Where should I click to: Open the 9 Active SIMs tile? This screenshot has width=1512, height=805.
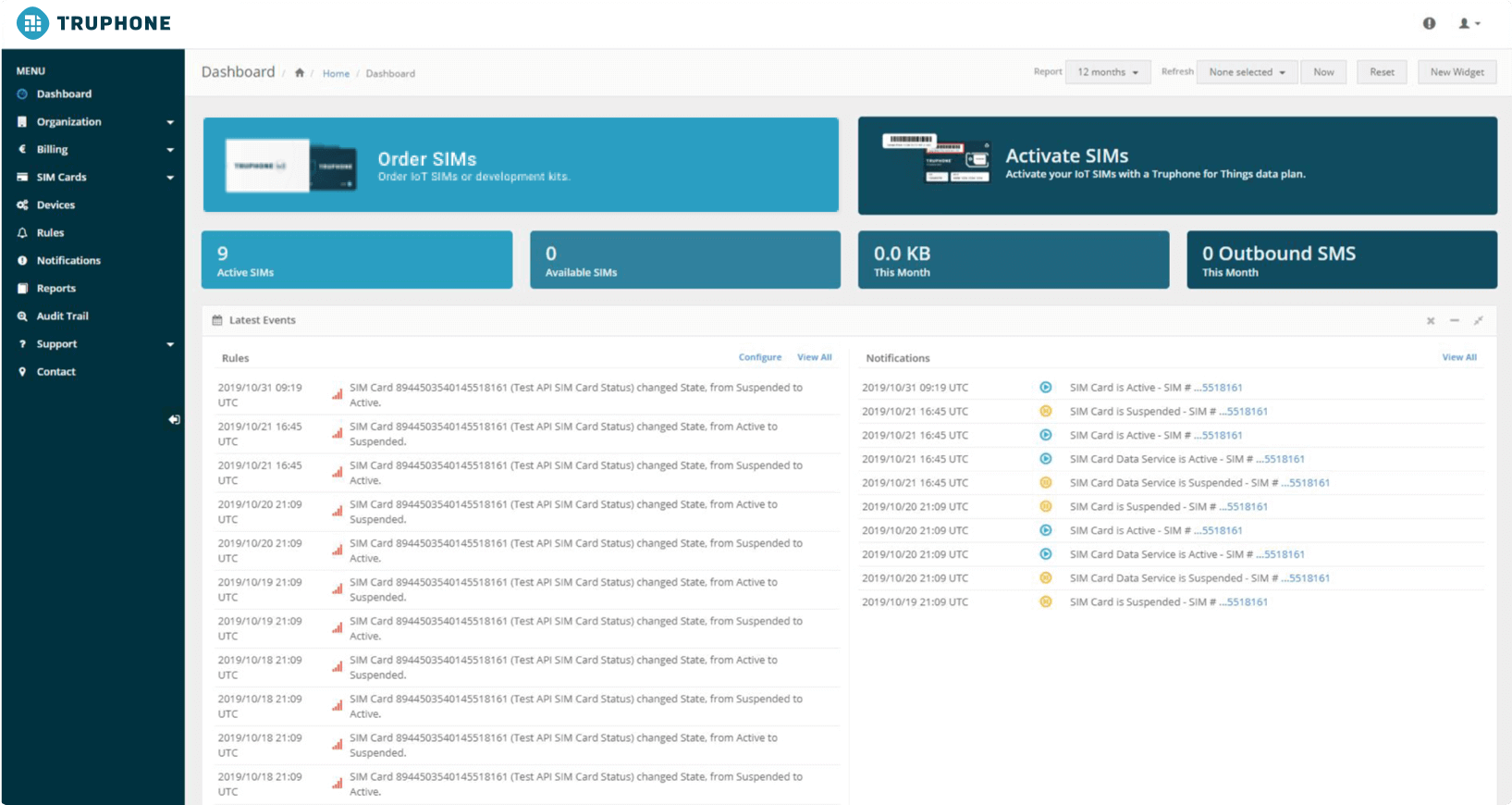[357, 260]
